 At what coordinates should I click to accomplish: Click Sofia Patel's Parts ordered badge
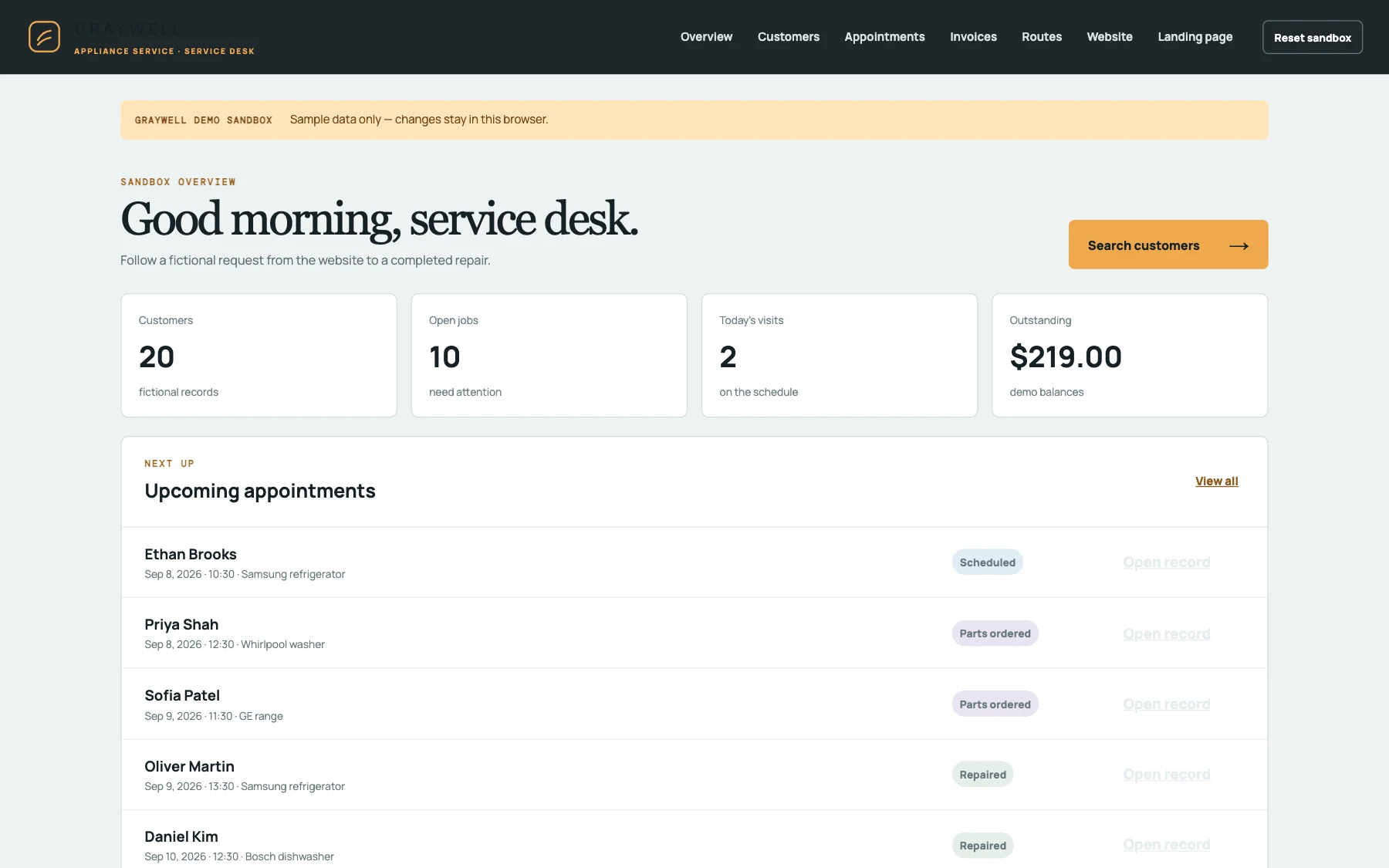pos(995,704)
